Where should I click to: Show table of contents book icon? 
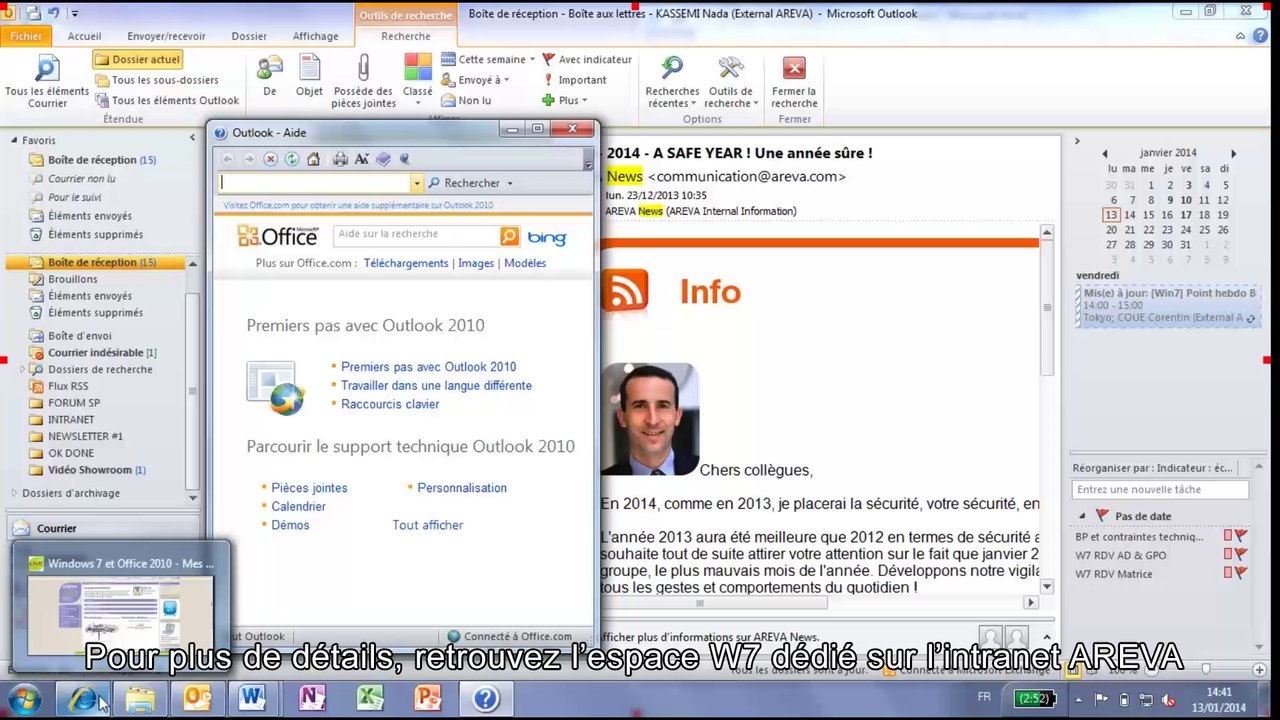click(x=383, y=159)
